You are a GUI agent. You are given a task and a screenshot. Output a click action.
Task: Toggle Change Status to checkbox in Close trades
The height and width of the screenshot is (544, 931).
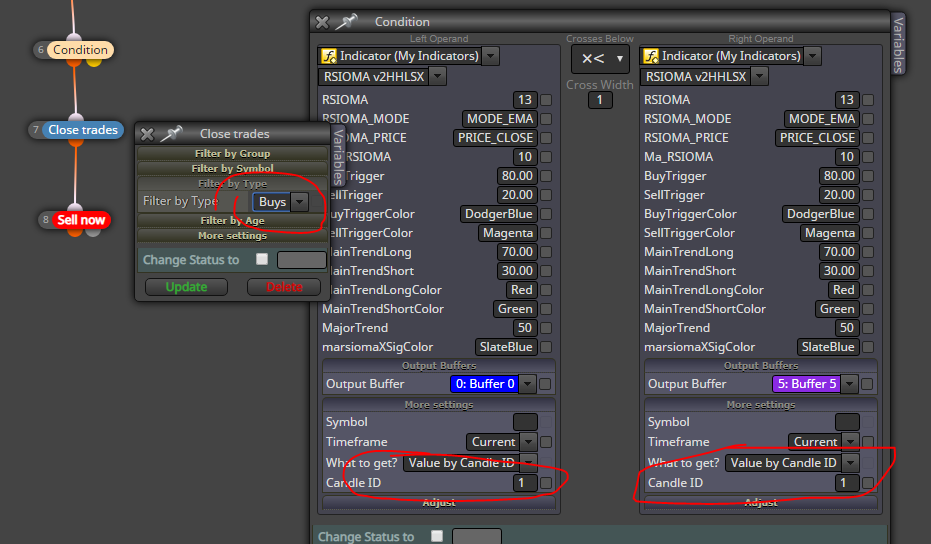click(262, 259)
